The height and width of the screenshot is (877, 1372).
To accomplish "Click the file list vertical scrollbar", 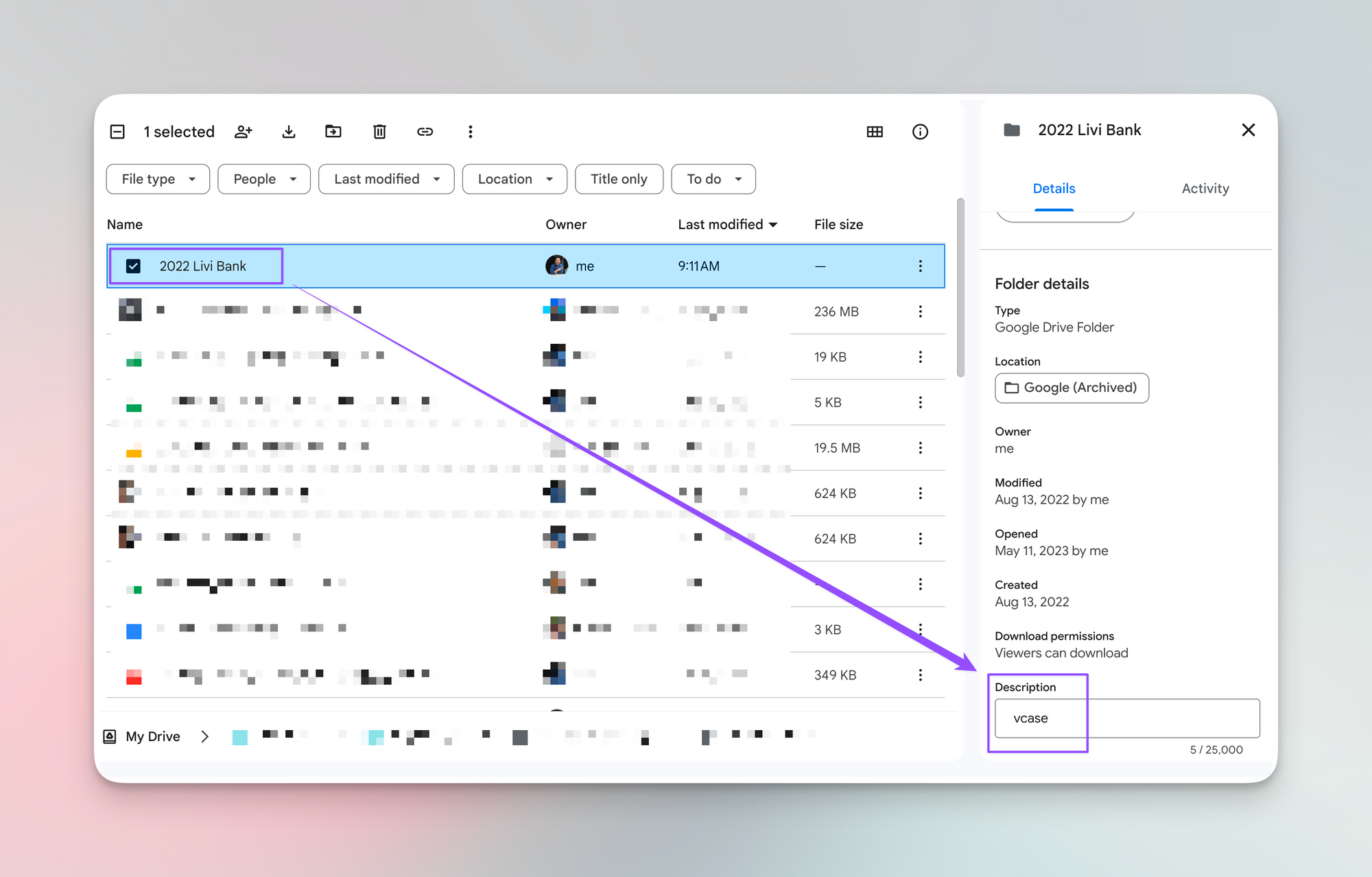I will (960, 288).
